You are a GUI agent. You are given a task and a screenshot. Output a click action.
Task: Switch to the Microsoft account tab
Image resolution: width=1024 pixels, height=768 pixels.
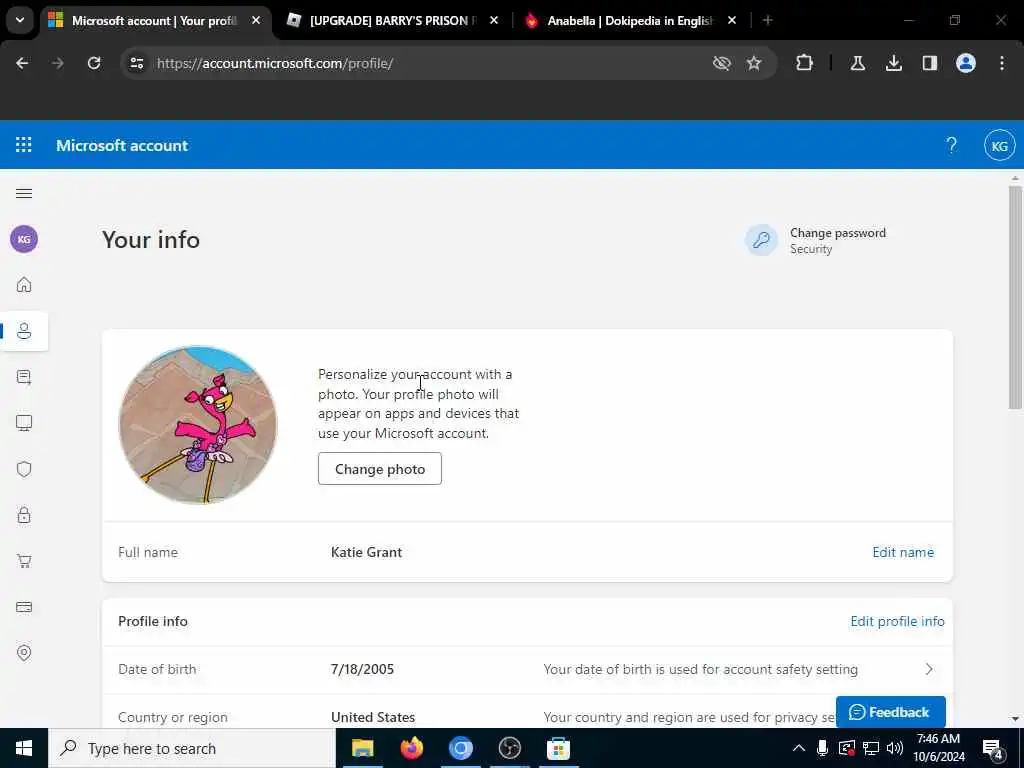(x=155, y=21)
